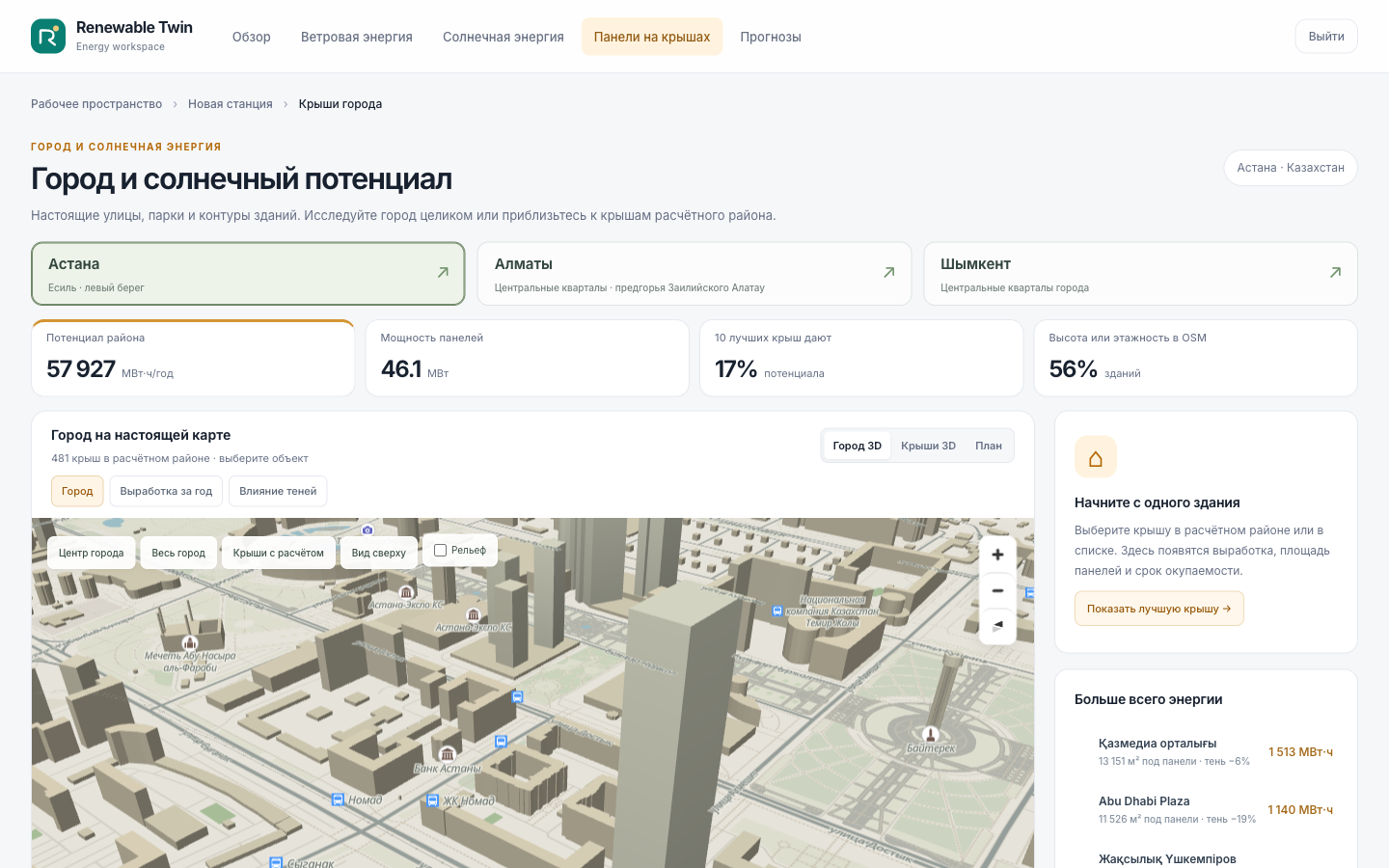Click Показать лучшую крышу button
Screen dimensions: 1389x868
pos(1159,609)
